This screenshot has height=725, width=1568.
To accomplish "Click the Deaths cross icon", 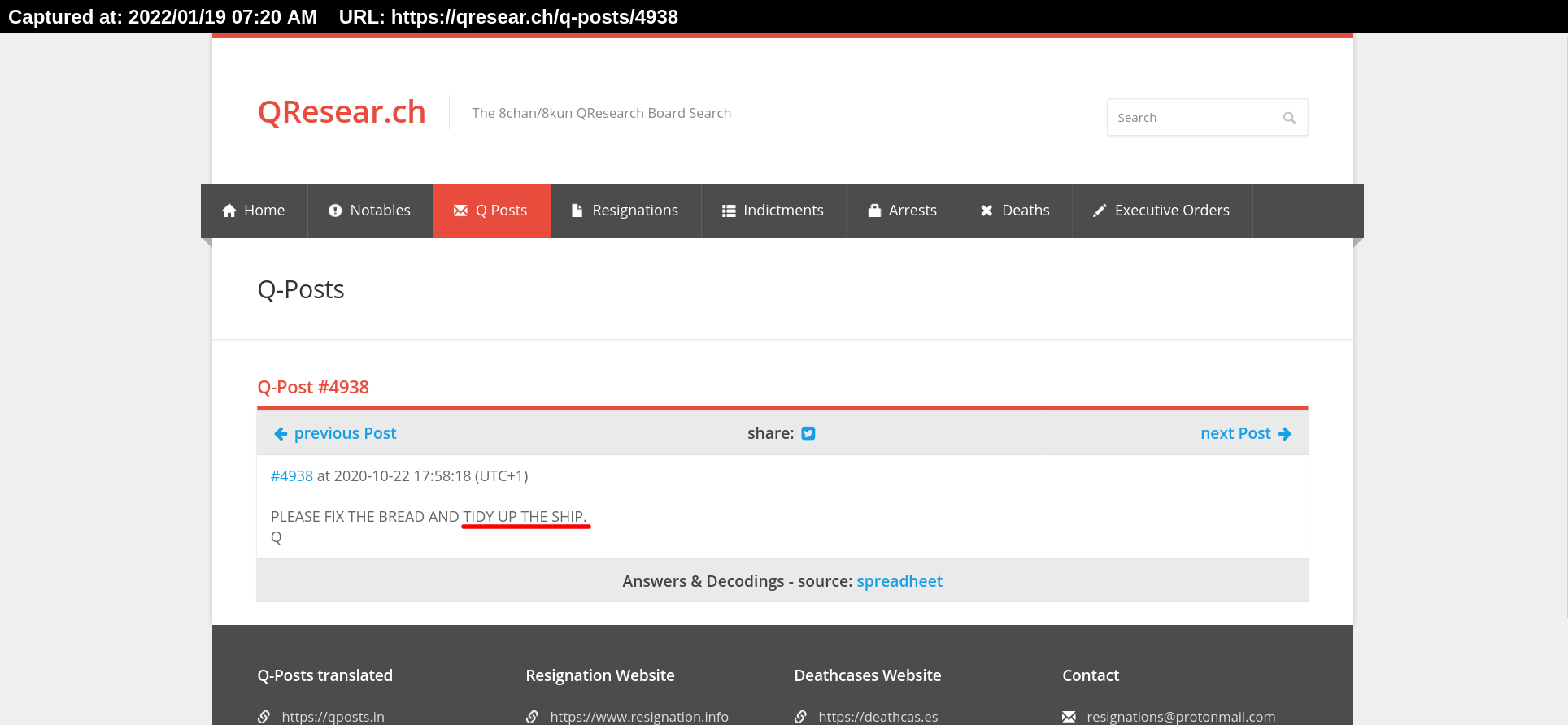I will click(x=987, y=211).
